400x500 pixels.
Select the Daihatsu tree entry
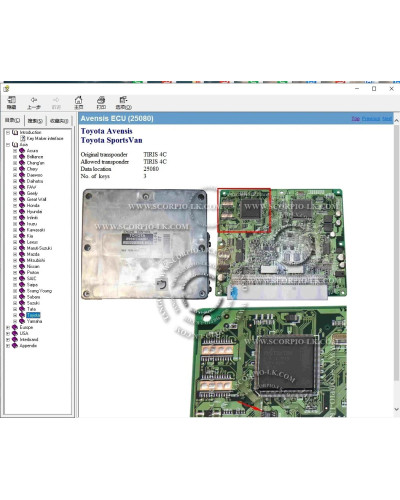pos(35,181)
